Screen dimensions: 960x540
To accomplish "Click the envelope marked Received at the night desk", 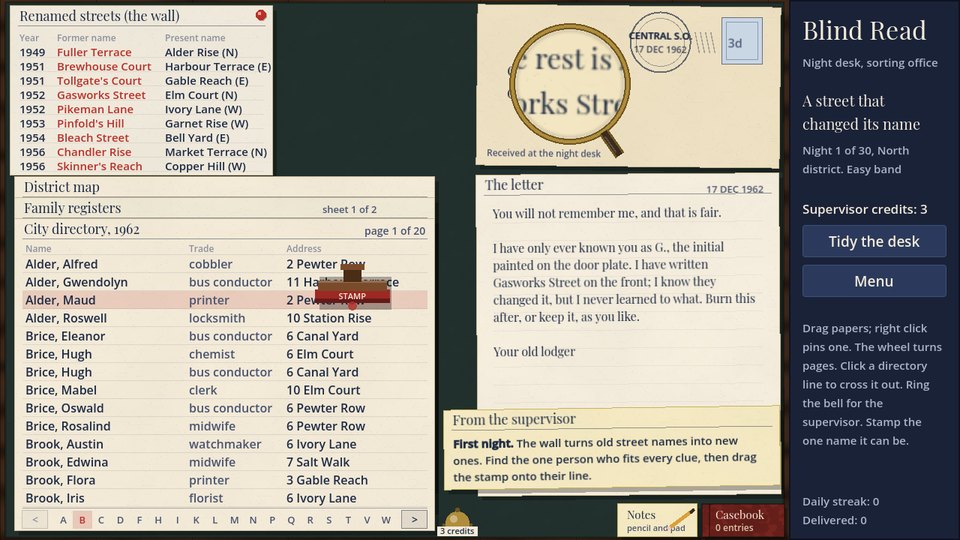I will point(628,86).
